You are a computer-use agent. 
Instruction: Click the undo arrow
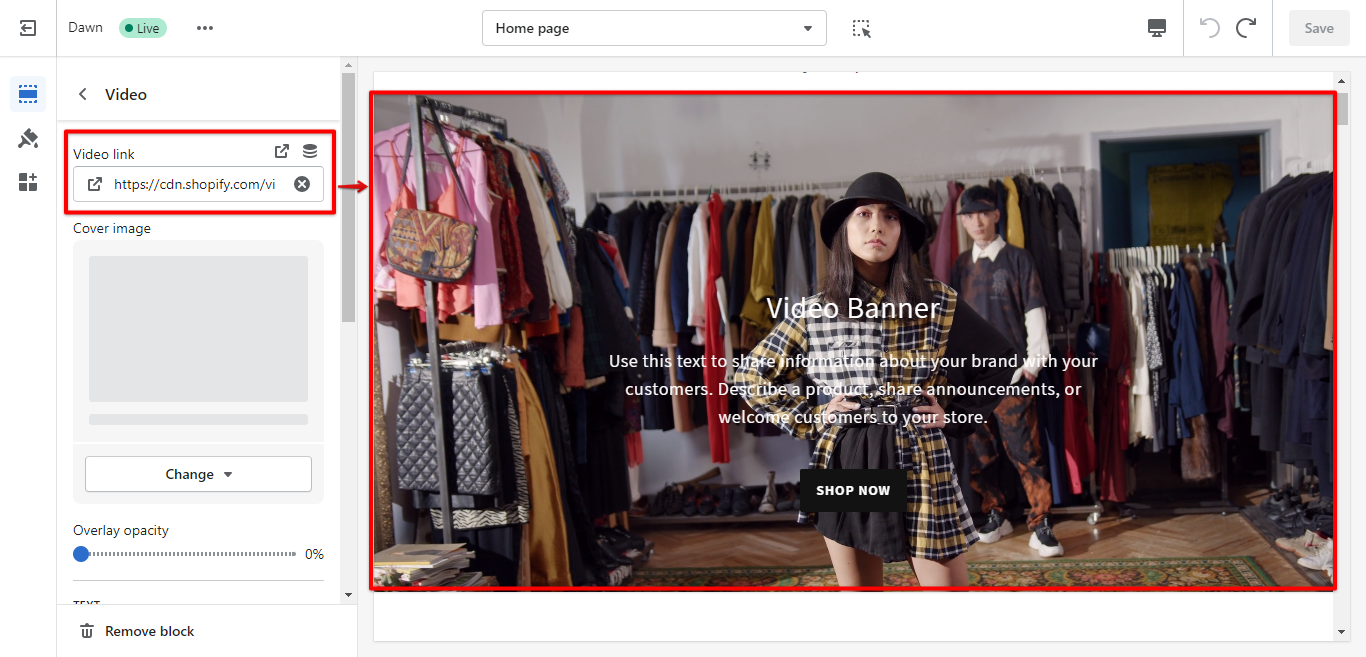[x=1210, y=28]
